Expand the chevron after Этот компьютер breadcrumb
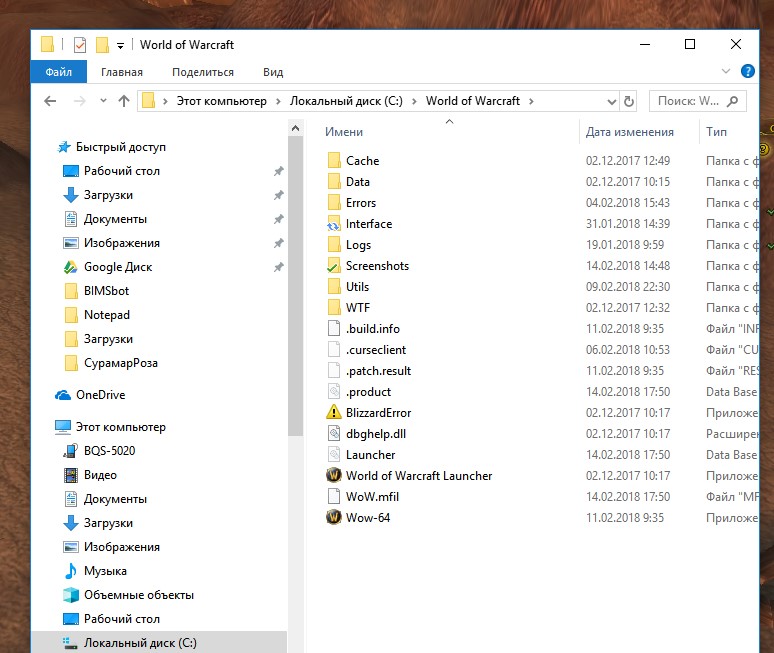The image size is (774, 653). coord(278,101)
